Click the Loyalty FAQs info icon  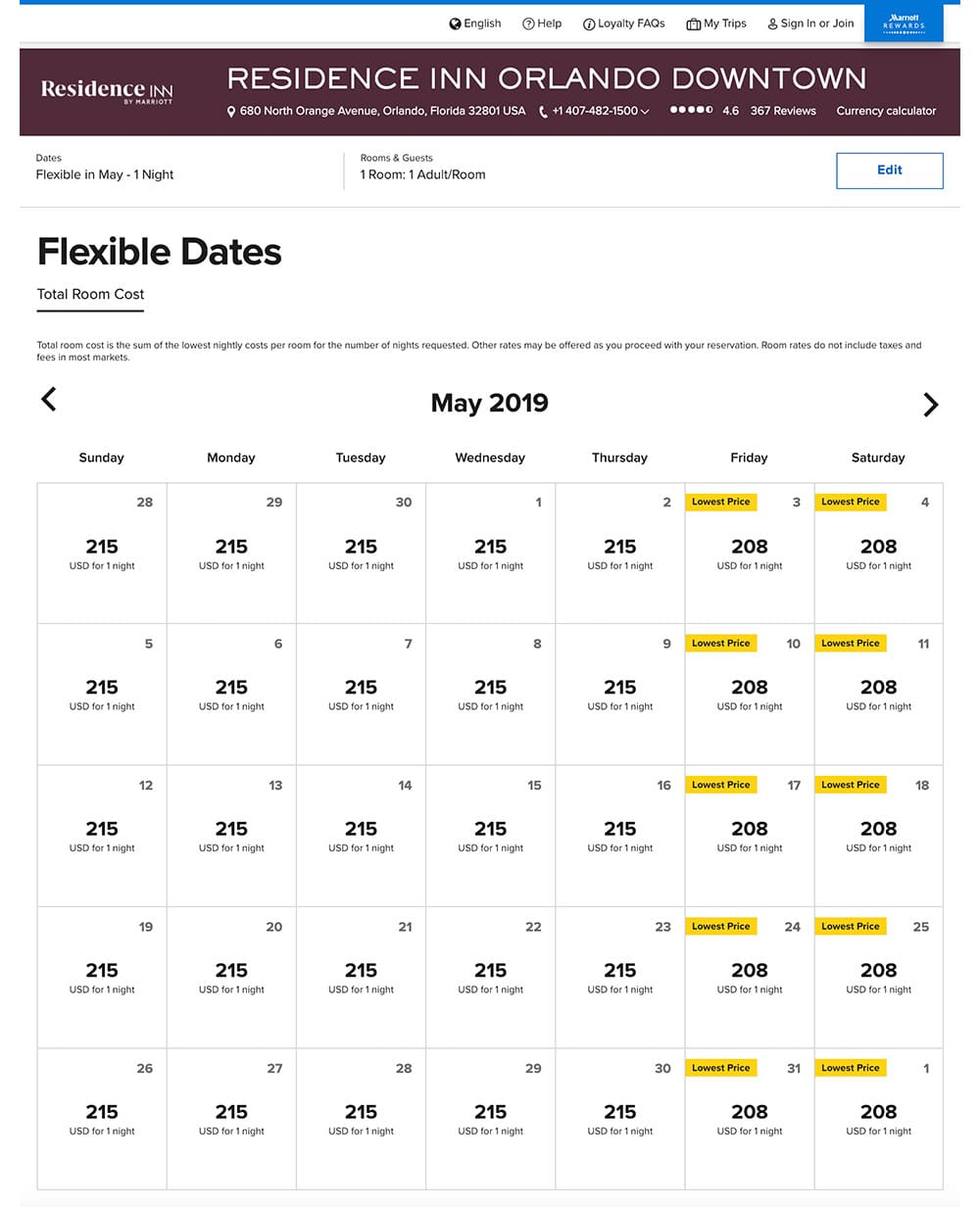pyautogui.click(x=588, y=23)
